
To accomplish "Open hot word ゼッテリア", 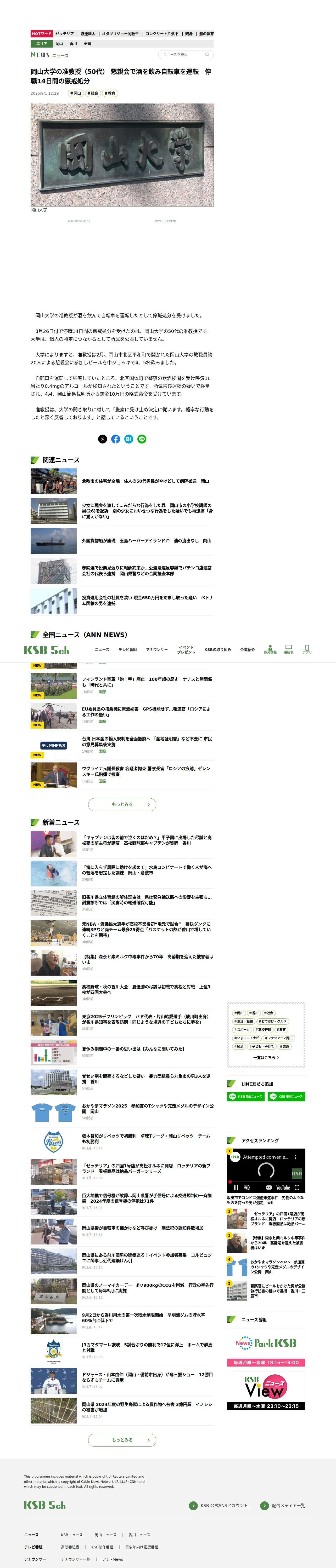I will (65, 34).
